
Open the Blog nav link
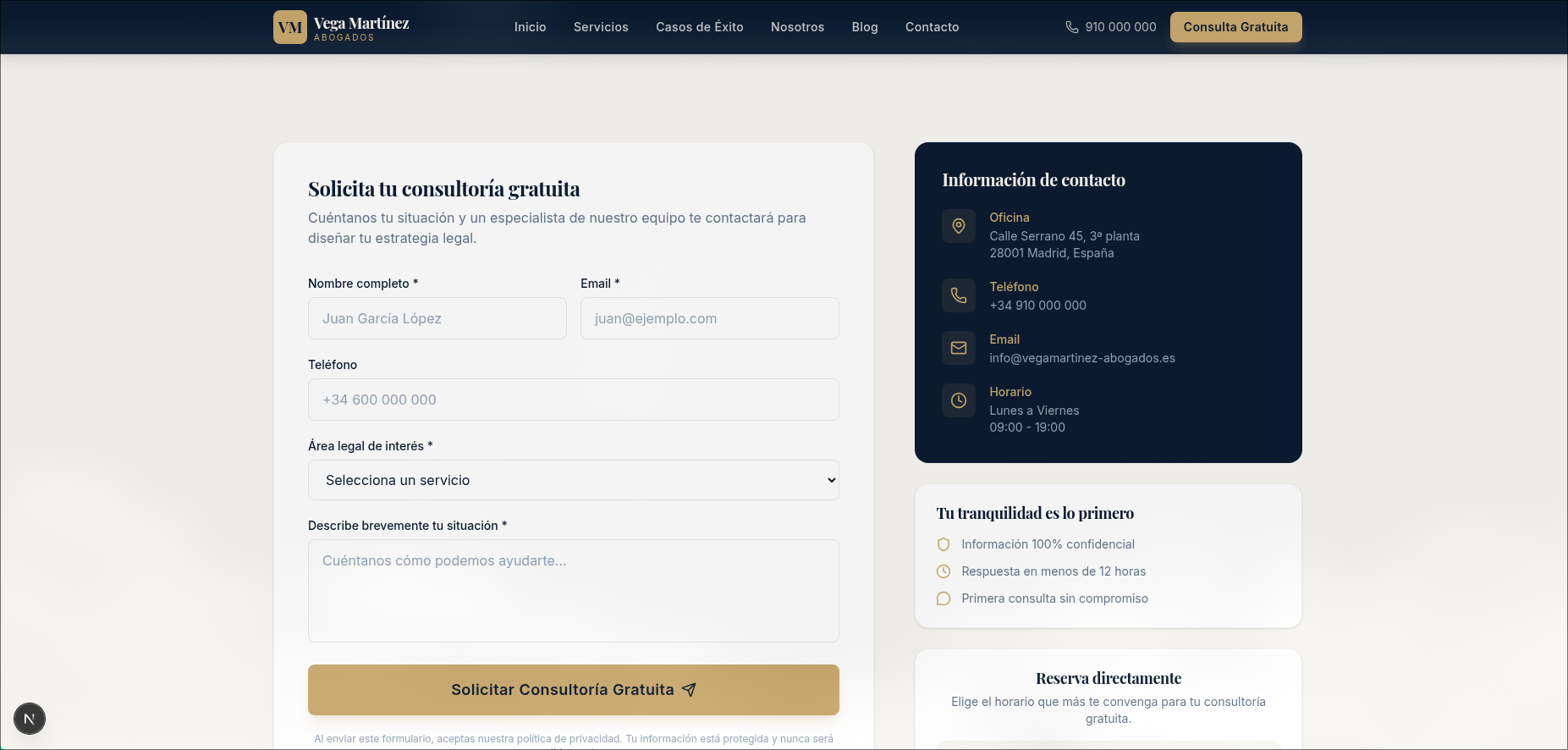[x=865, y=27]
